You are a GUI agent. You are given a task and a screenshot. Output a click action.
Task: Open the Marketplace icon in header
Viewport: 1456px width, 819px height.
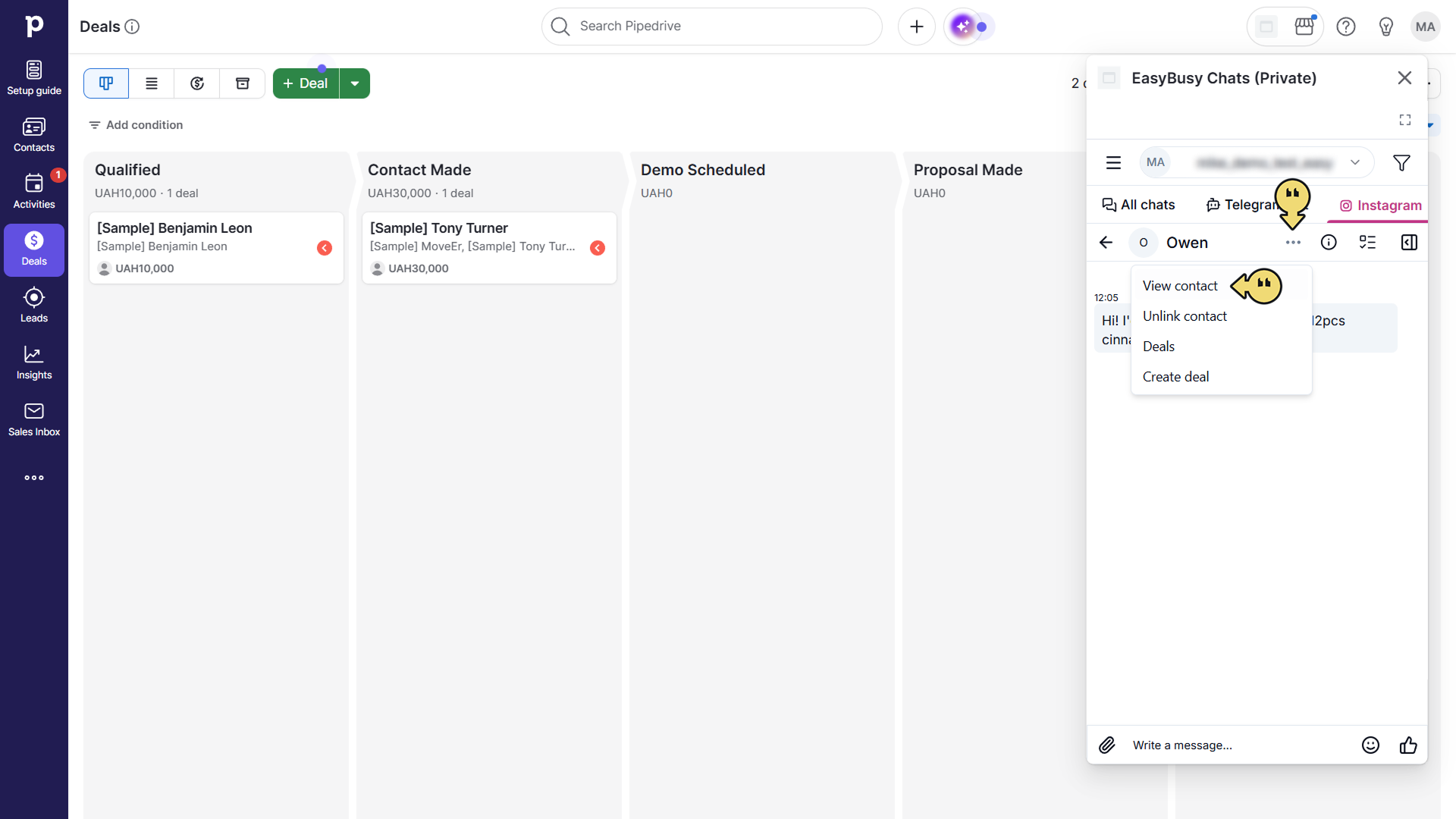(x=1304, y=27)
